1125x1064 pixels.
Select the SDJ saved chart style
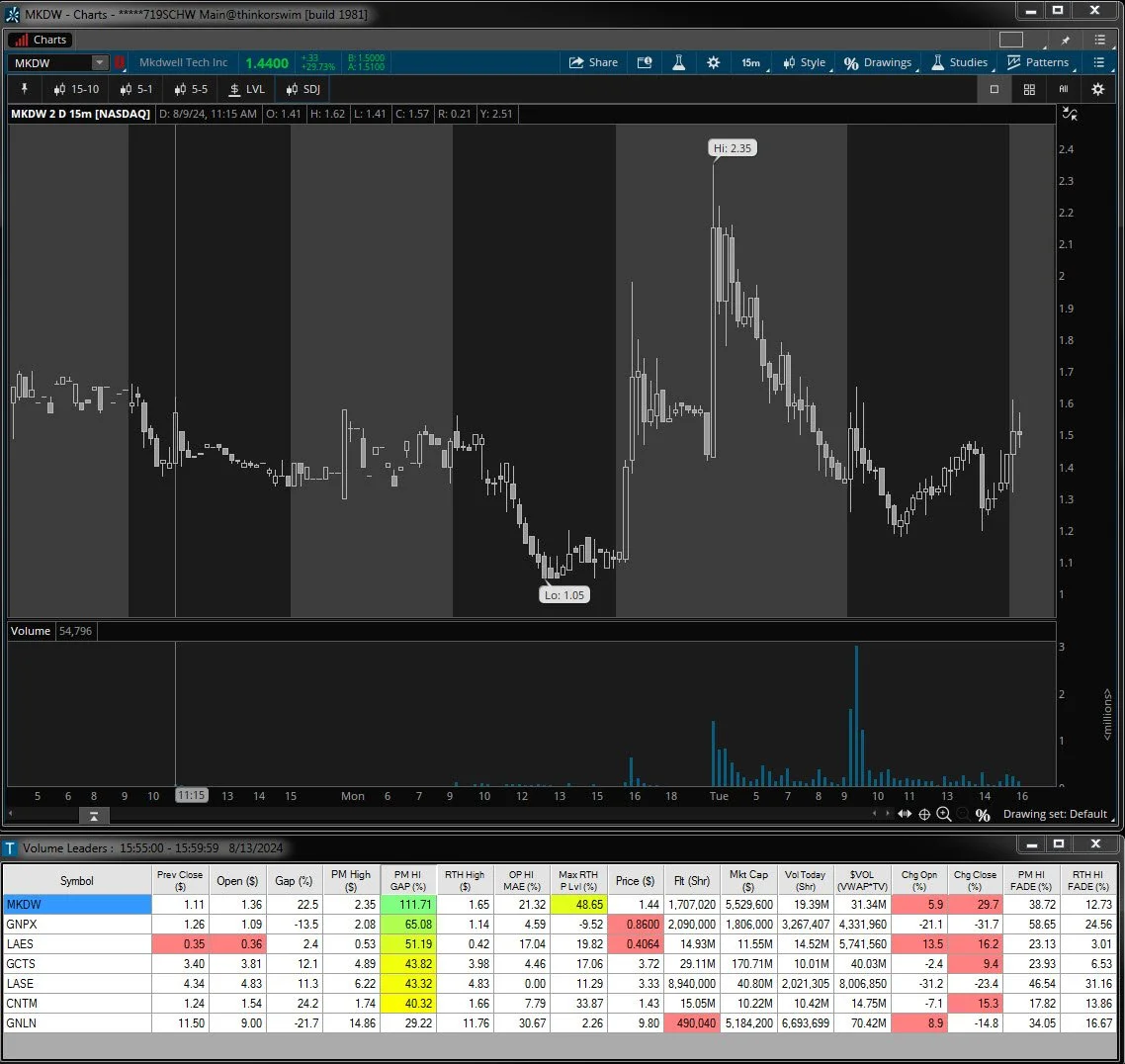(303, 89)
